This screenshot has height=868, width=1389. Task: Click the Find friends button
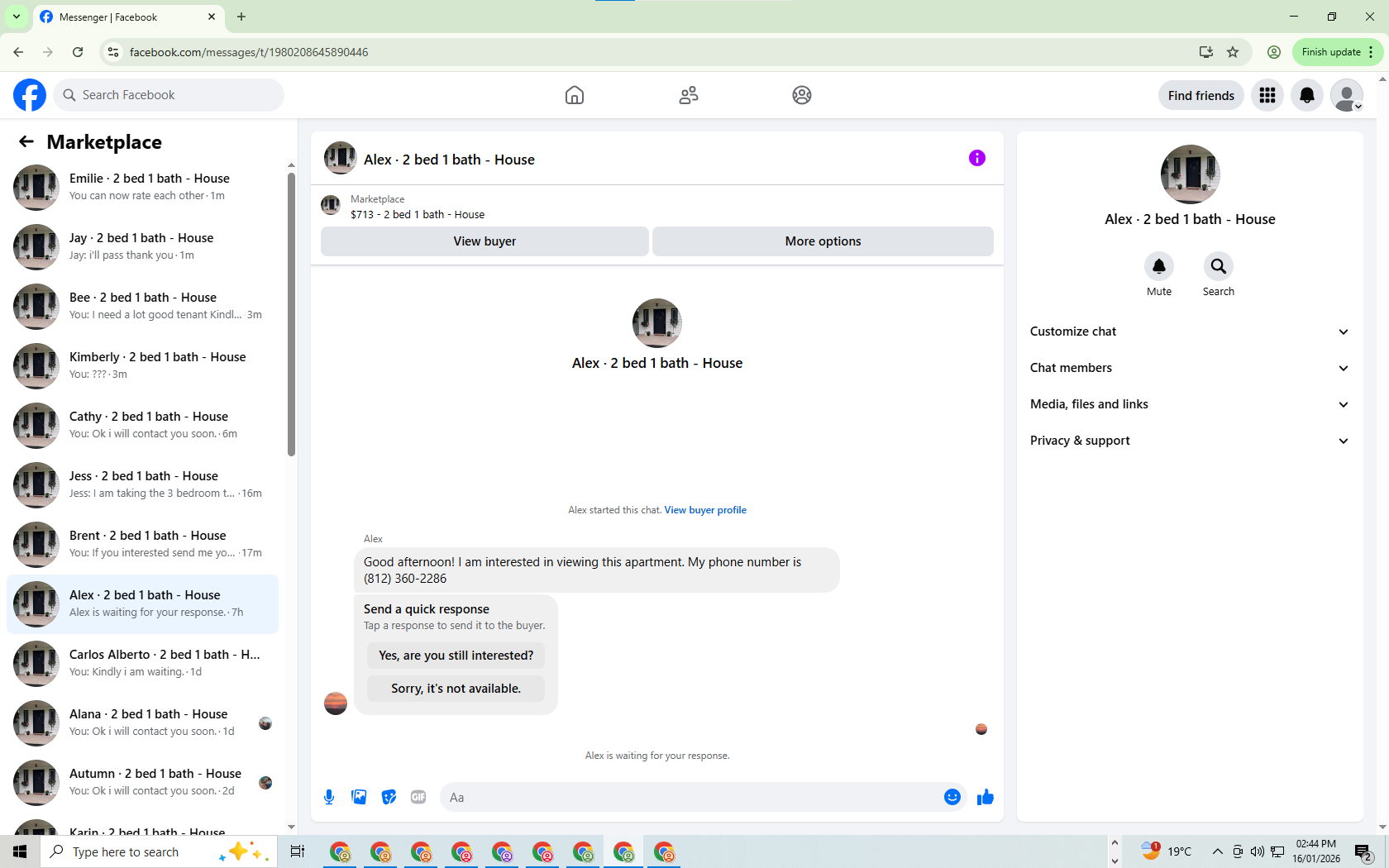[x=1200, y=95]
